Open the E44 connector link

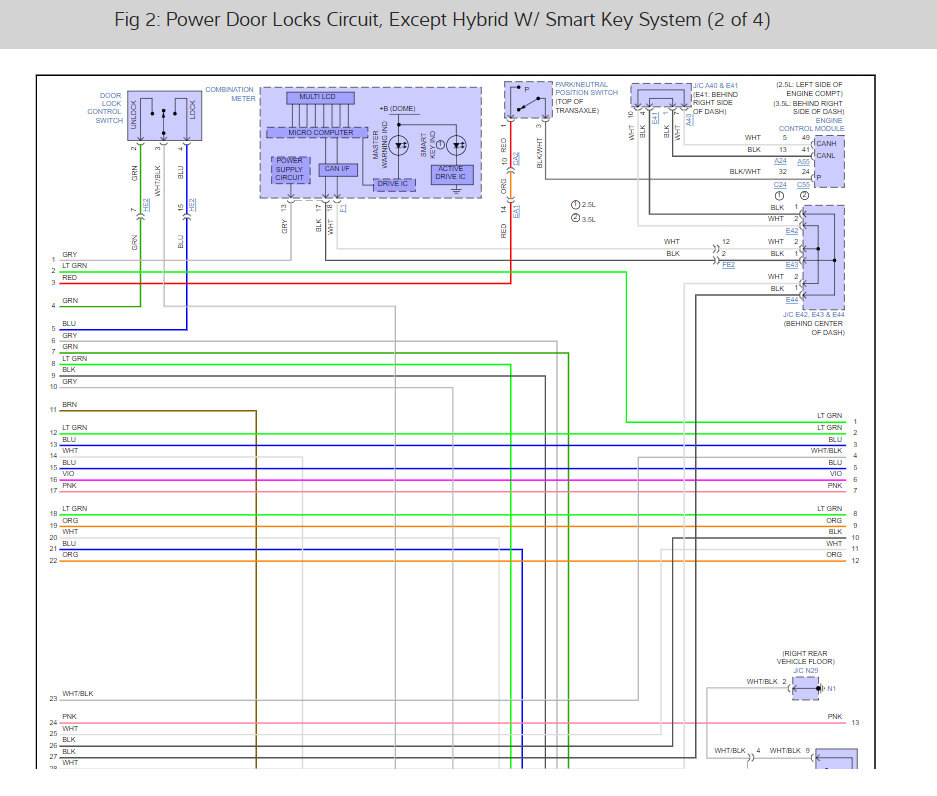[x=792, y=299]
